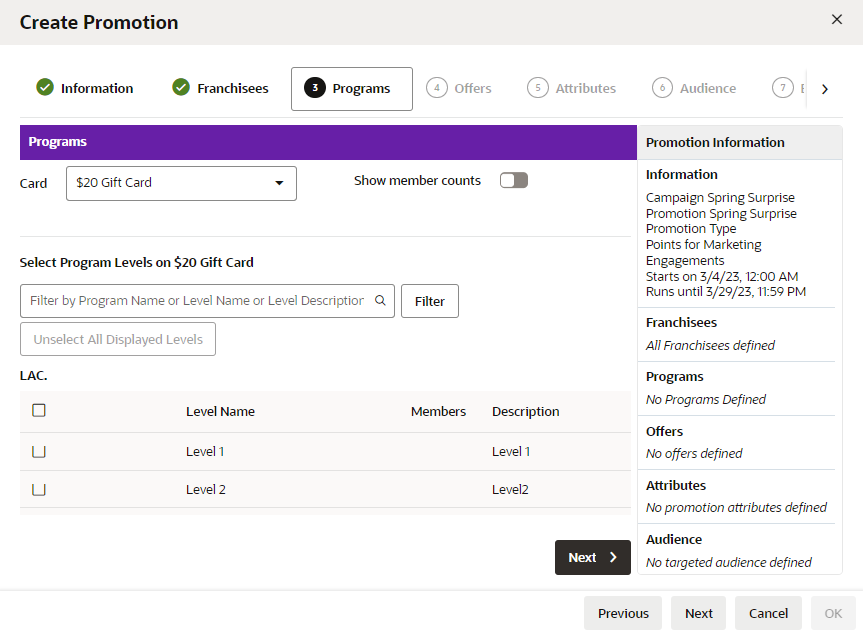
Task: Tick the select-all checkbox in table header
Action: (x=39, y=411)
